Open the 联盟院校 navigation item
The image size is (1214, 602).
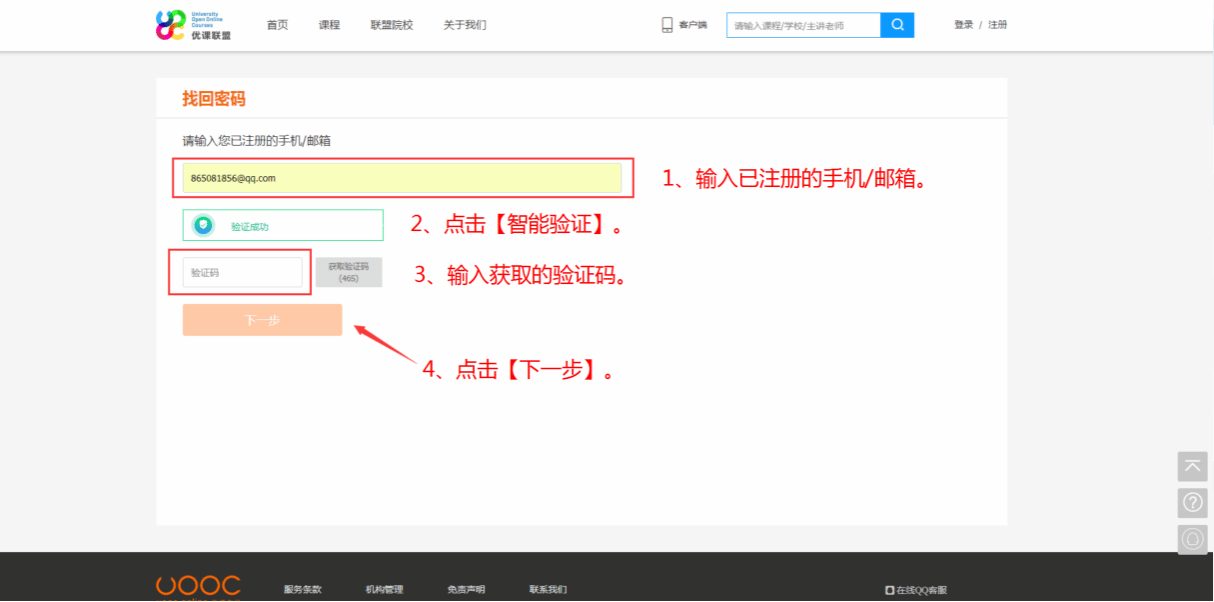pyautogui.click(x=391, y=25)
